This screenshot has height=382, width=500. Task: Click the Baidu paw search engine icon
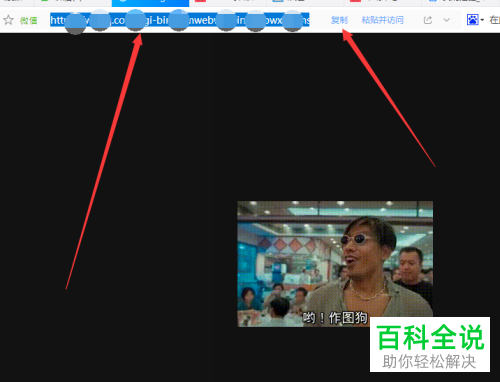click(473, 20)
